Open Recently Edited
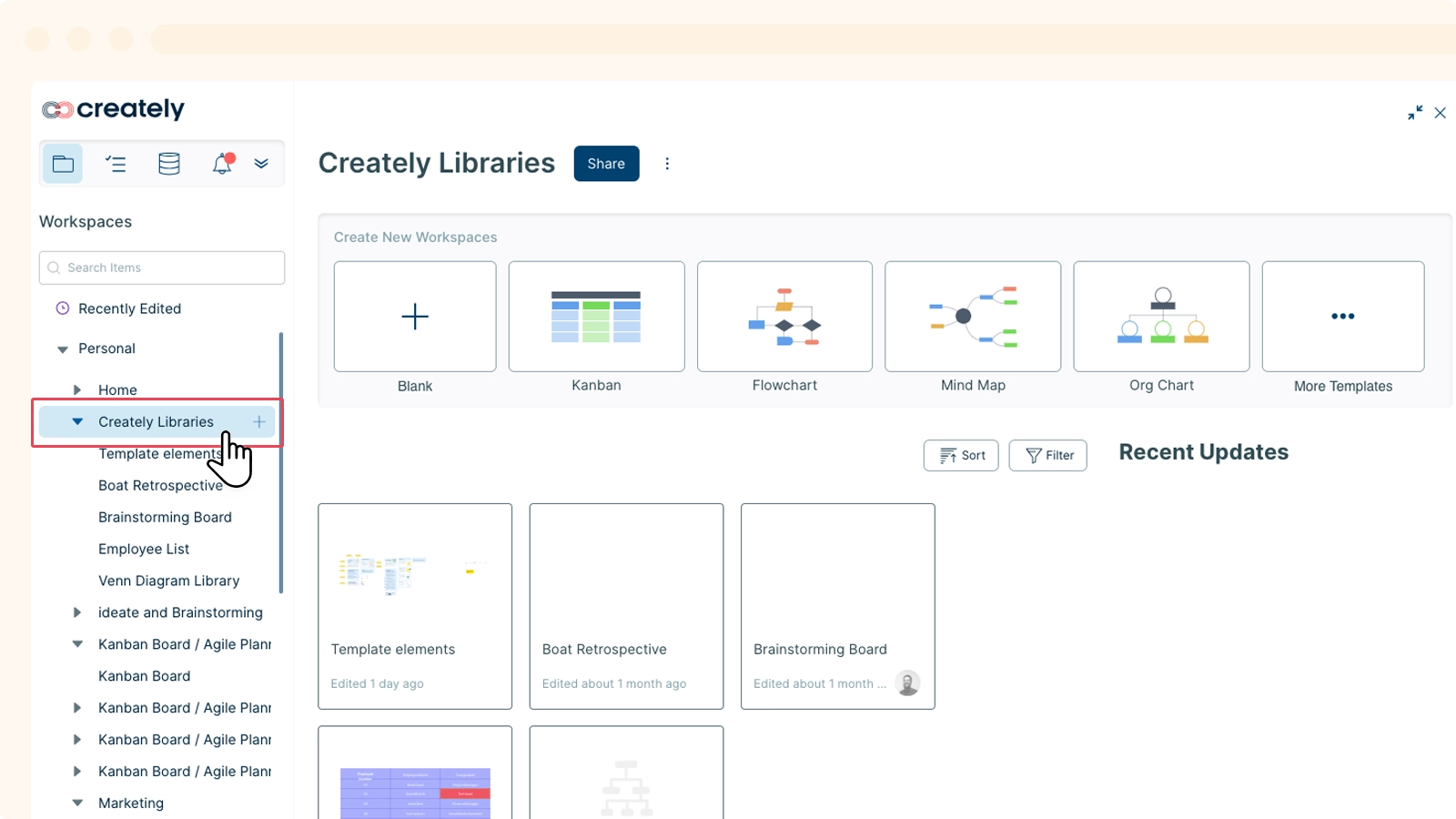The width and height of the screenshot is (1456, 819). (129, 308)
